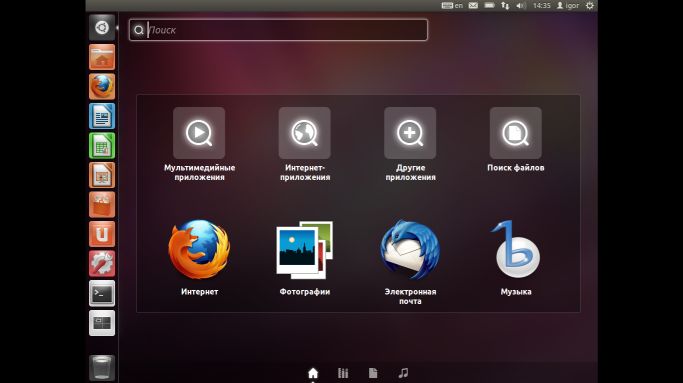Image resolution: width=683 pixels, height=383 pixels.
Task: Launch LibreOffice Writer from the launcher
Action: point(102,116)
